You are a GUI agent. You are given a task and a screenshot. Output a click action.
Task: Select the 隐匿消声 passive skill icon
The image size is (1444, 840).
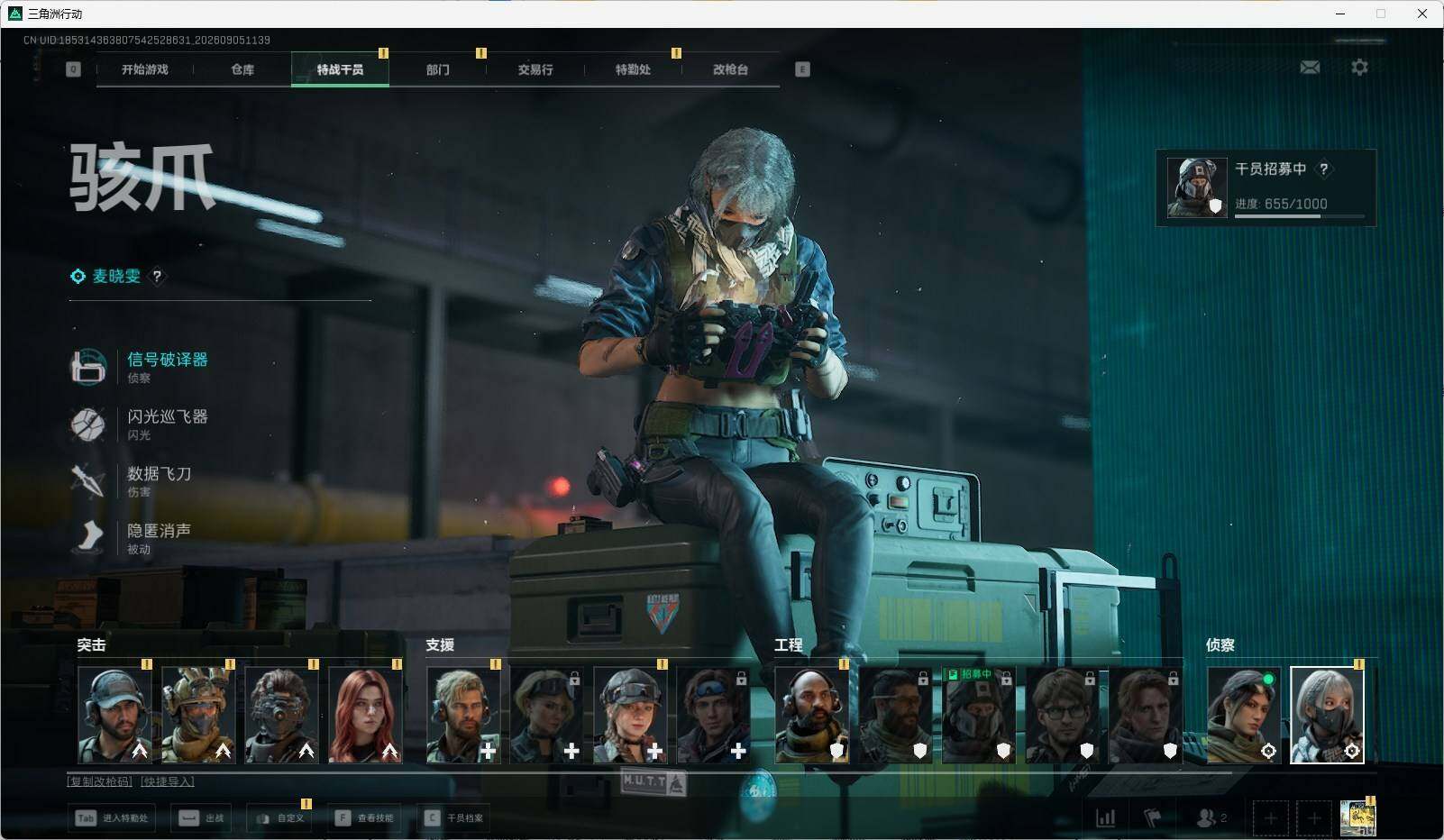(x=88, y=537)
